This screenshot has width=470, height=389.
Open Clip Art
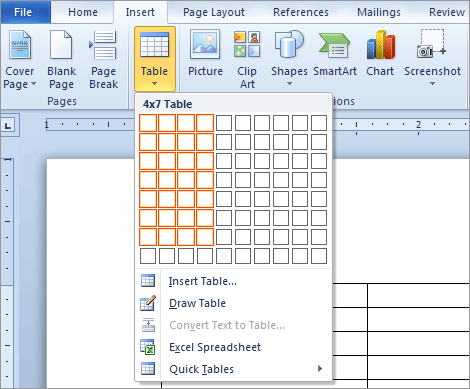point(247,60)
